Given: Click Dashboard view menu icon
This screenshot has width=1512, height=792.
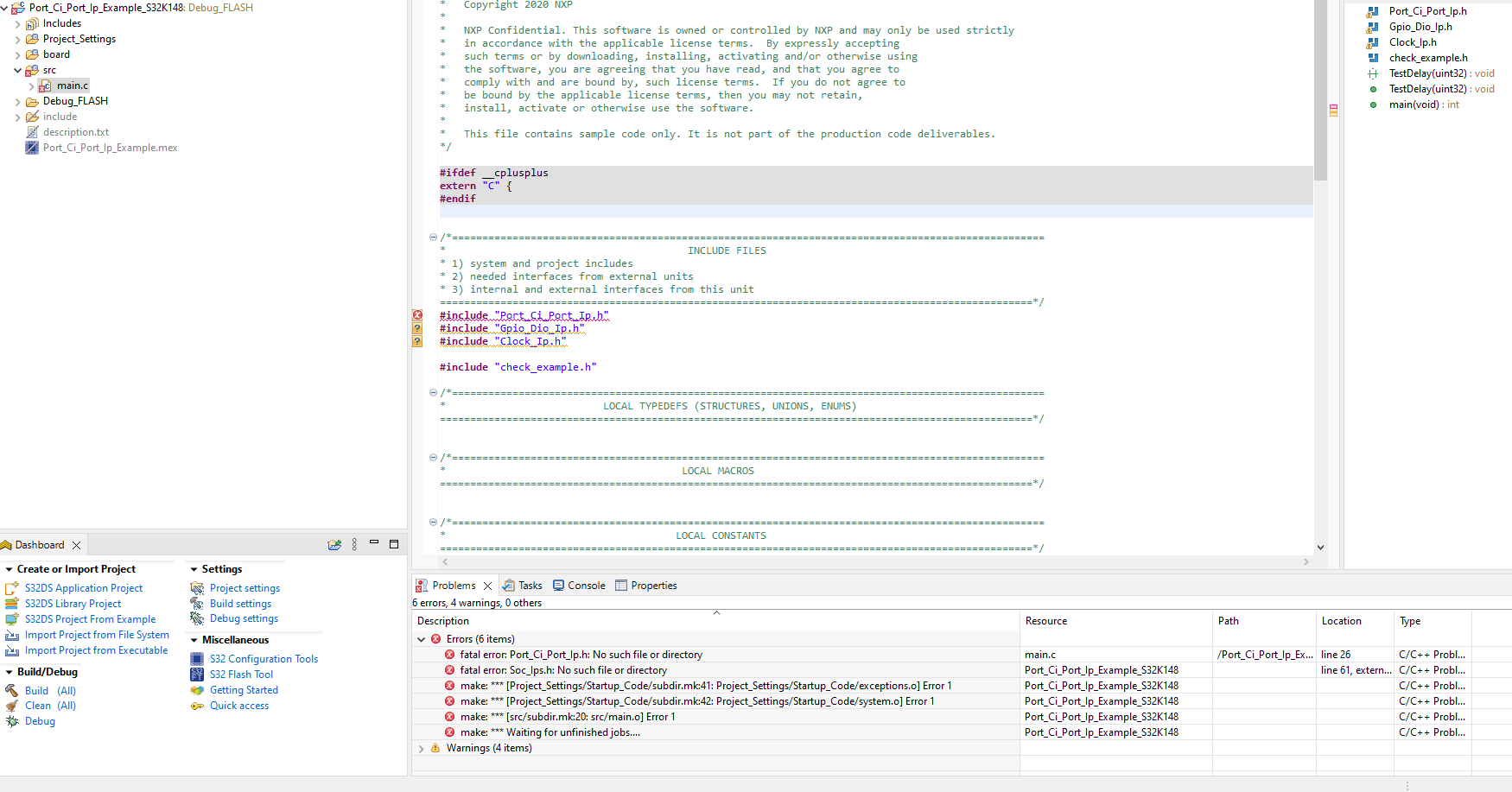Looking at the screenshot, I should coord(354,544).
